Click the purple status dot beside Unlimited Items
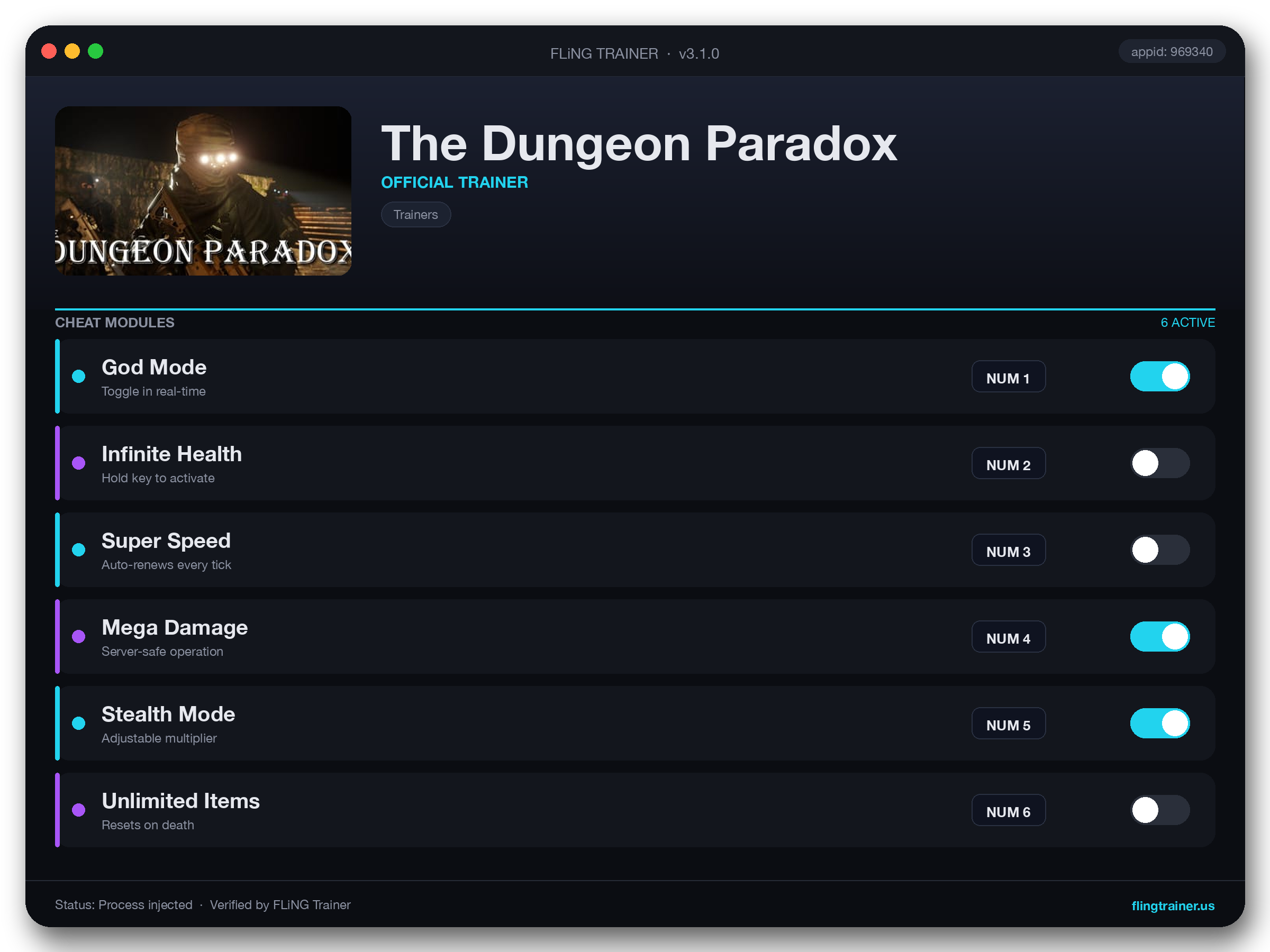Image resolution: width=1270 pixels, height=952 pixels. click(x=79, y=810)
